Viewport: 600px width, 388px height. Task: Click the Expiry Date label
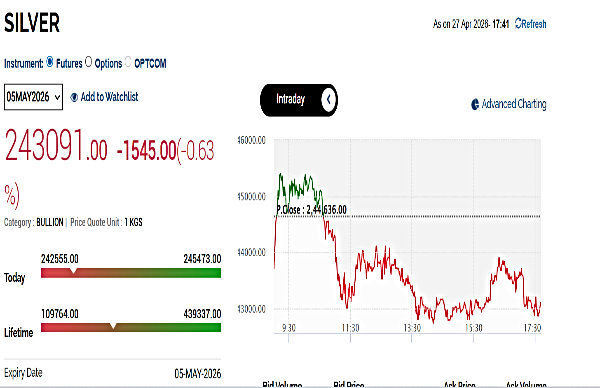pyautogui.click(x=23, y=373)
